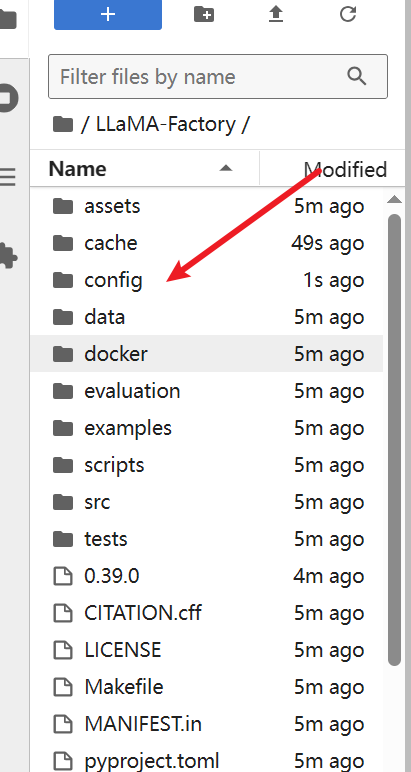Viewport: 411px width, 772px height.
Task: Select the examples folder
Action: (207, 428)
